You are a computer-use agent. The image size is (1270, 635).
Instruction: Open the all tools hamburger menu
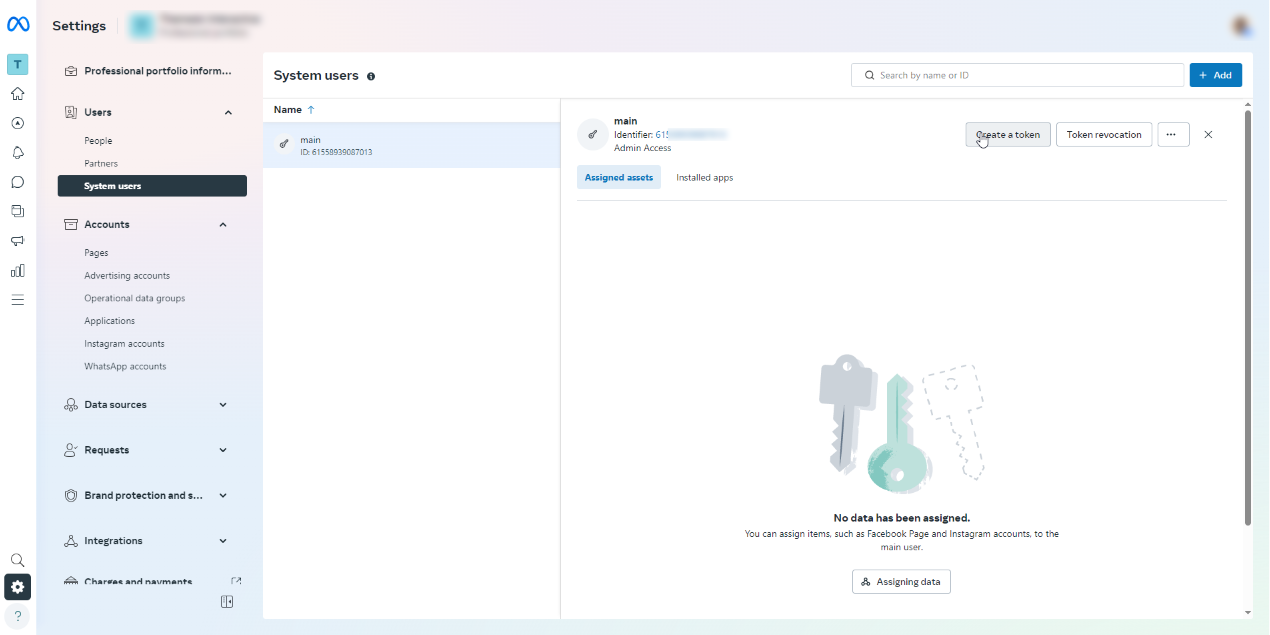[x=17, y=299]
